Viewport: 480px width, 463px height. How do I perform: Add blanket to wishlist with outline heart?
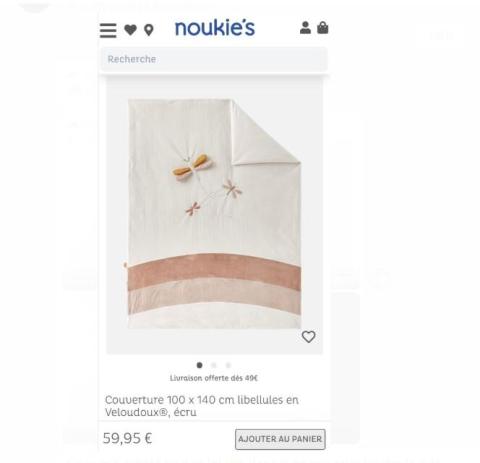308,337
